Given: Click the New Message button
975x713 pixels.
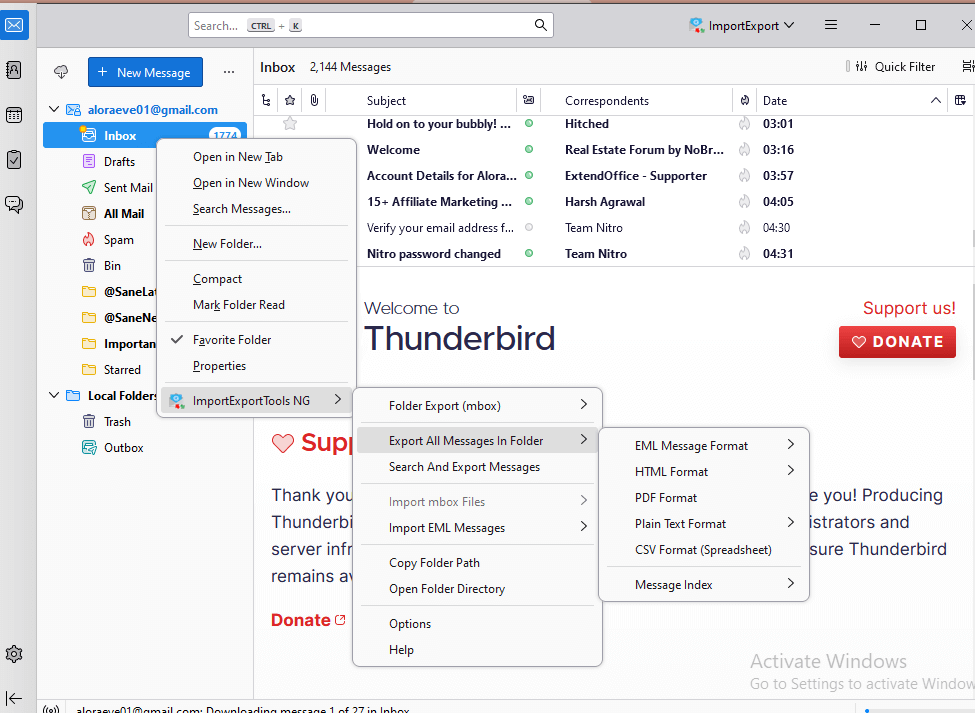Looking at the screenshot, I should (x=145, y=72).
